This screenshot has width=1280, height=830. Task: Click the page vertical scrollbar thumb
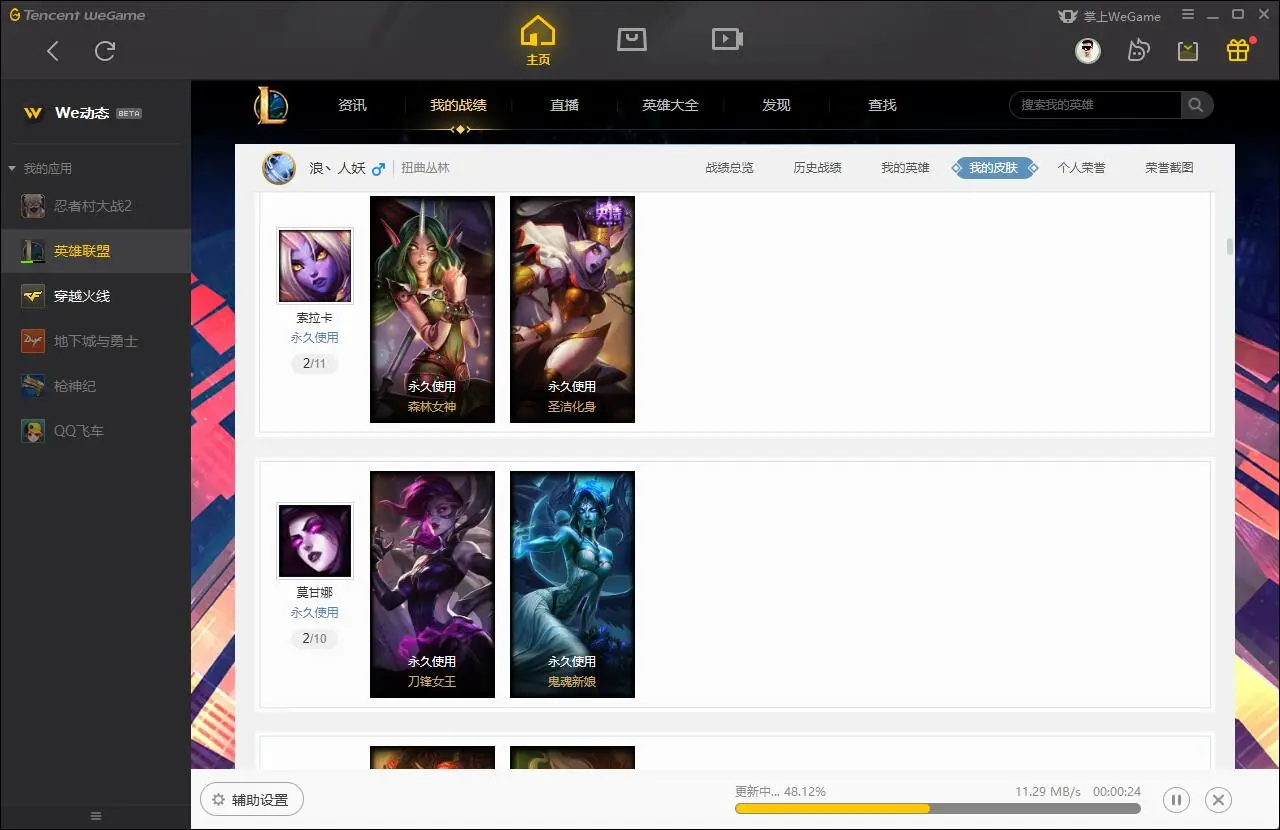click(x=1229, y=247)
